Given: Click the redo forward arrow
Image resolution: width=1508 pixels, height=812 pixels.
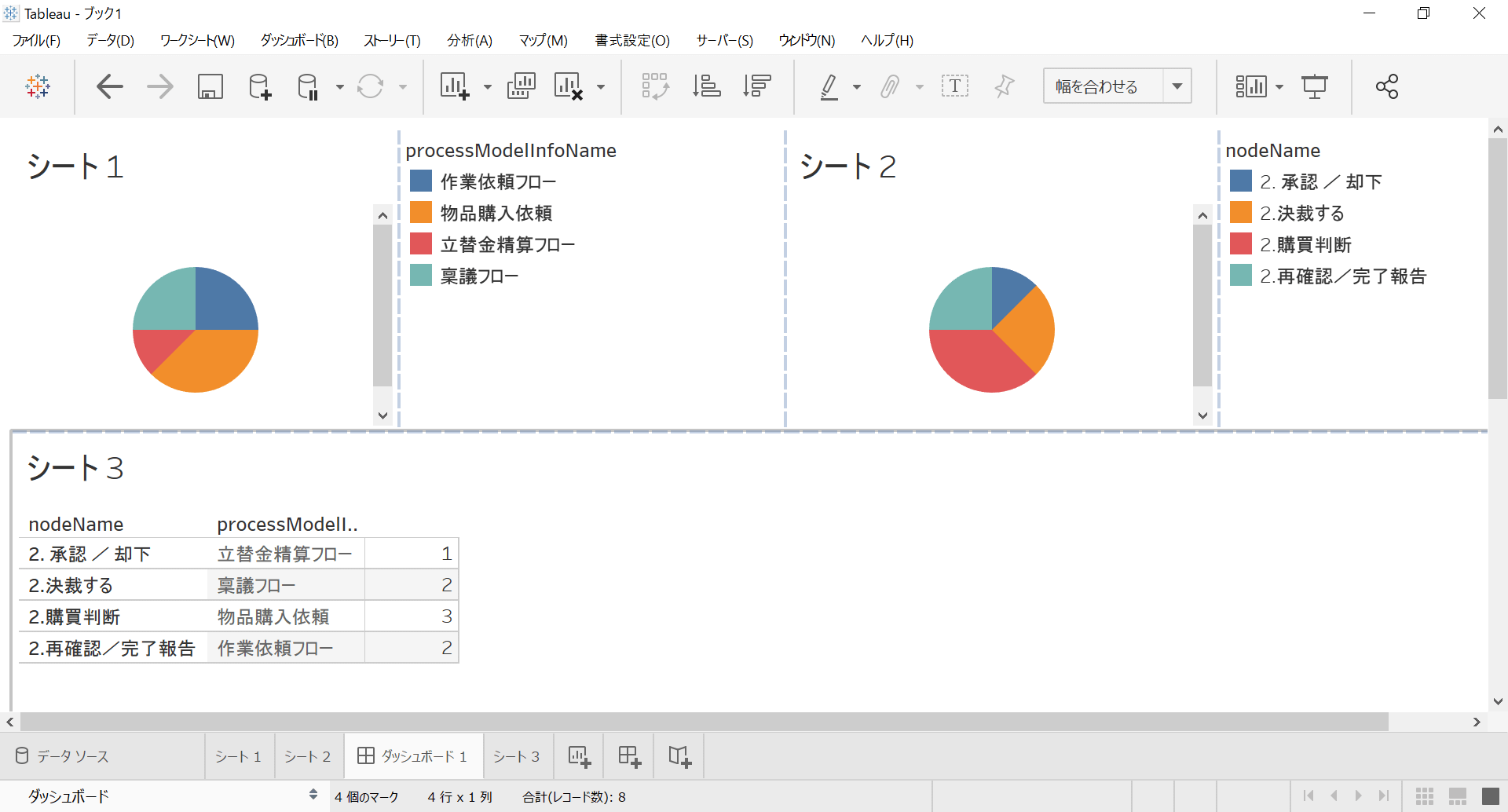Looking at the screenshot, I should 160,86.
